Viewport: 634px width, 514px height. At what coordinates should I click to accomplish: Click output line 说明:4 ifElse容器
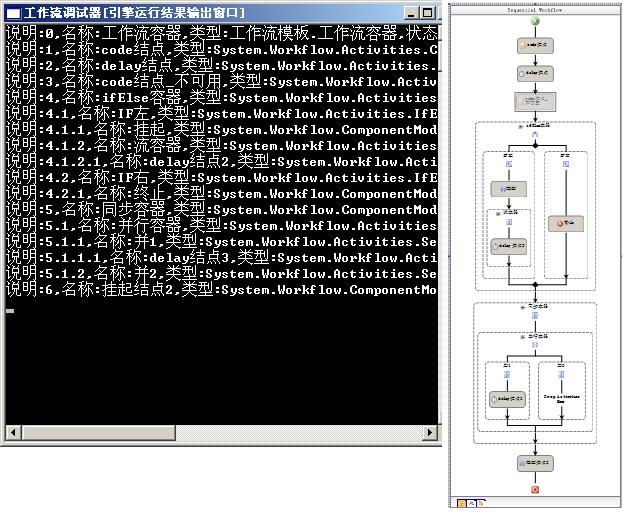[x=222, y=97]
